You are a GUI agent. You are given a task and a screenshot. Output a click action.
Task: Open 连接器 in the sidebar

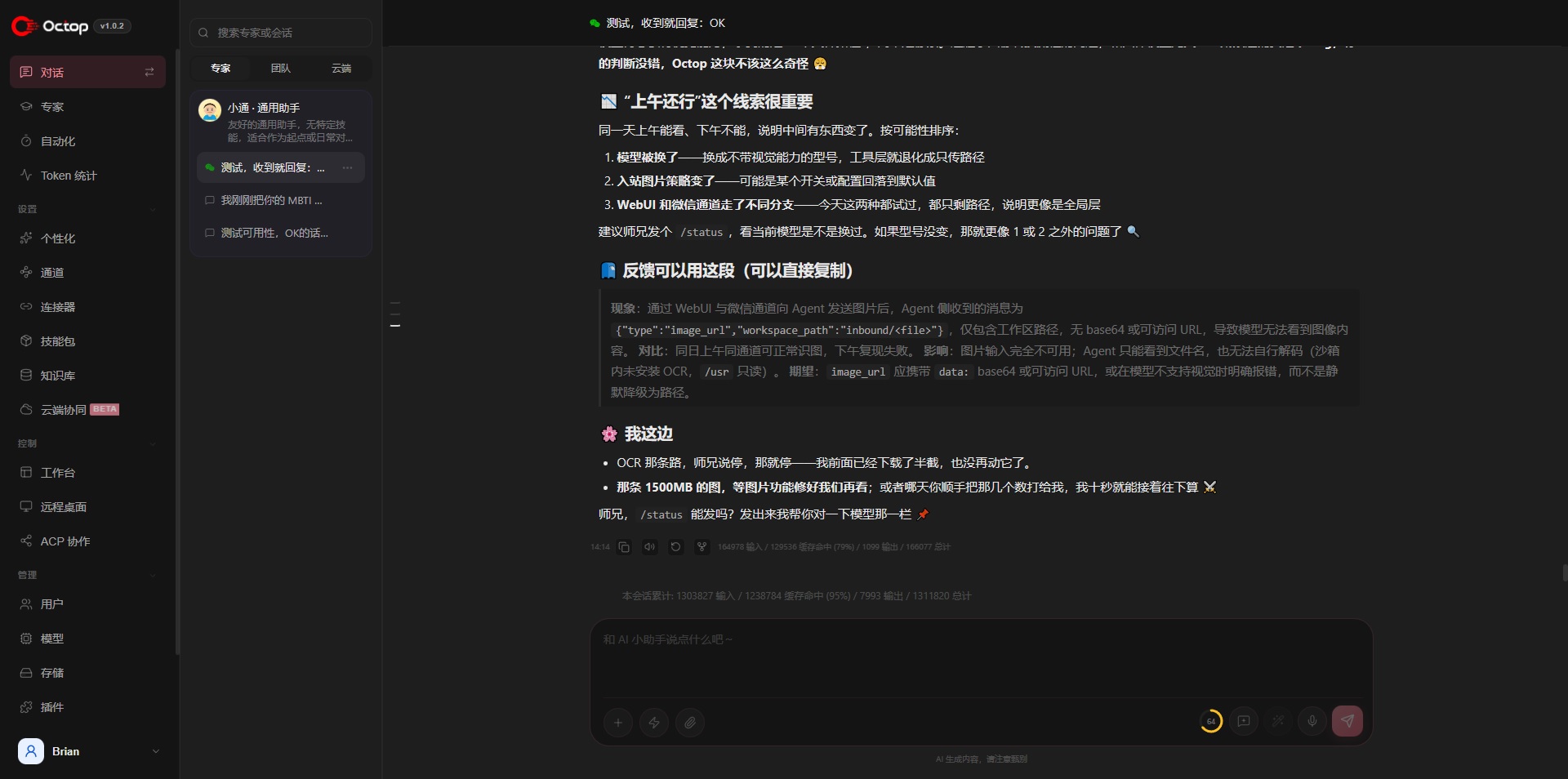(x=88, y=307)
